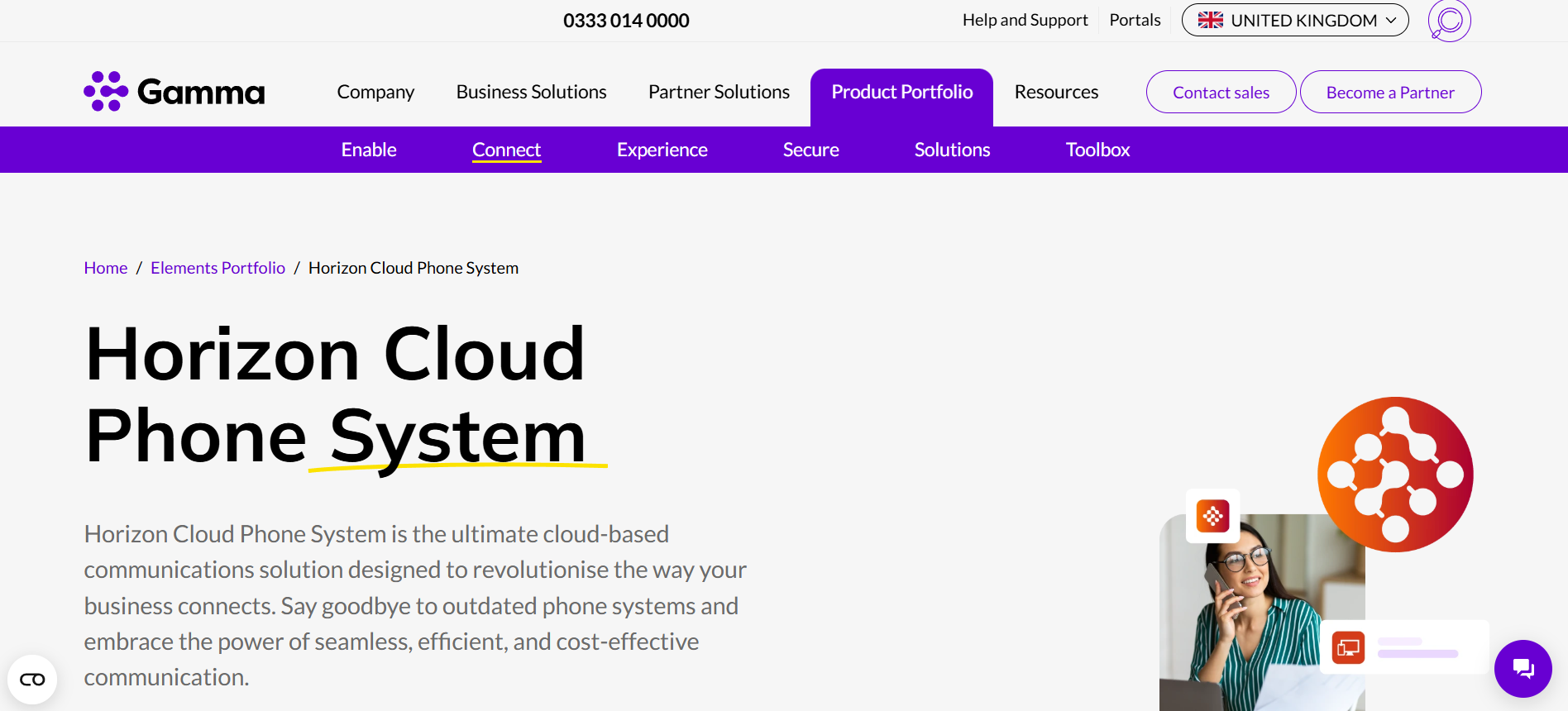The image size is (1568, 711).
Task: Click the small orange Horizon app badge
Action: click(x=1212, y=516)
